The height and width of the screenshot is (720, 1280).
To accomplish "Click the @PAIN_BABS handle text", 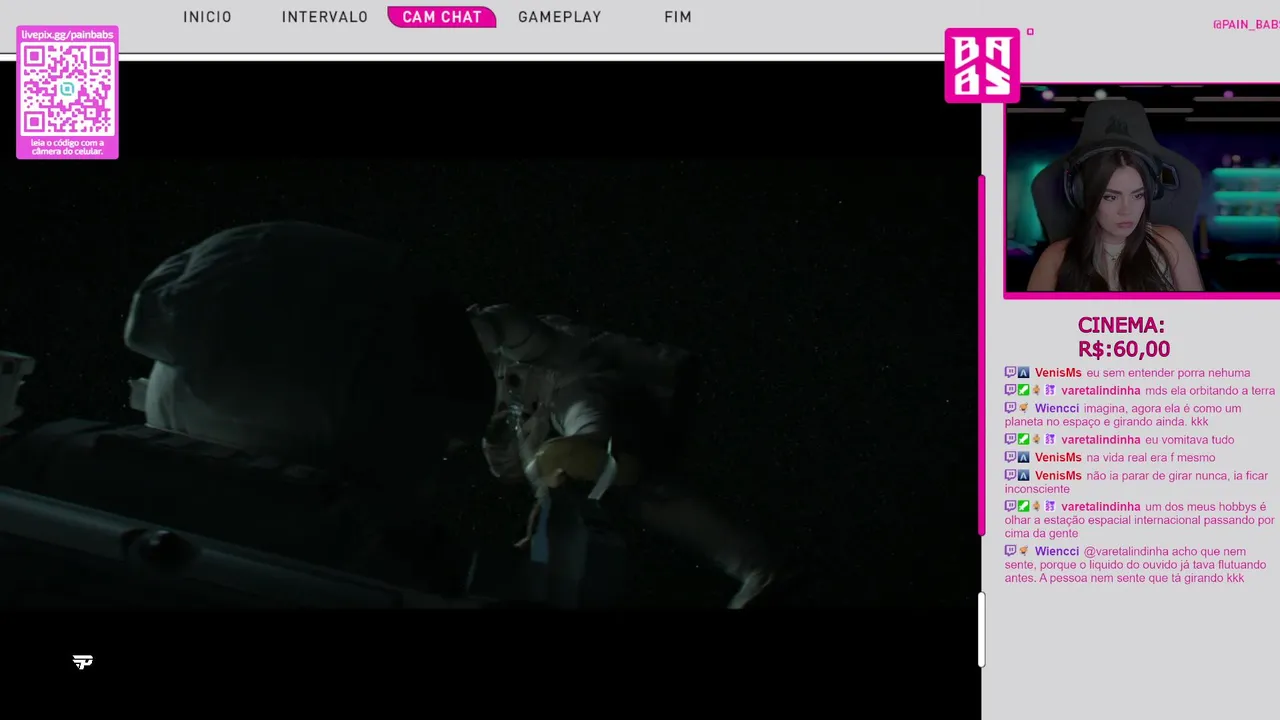I will click(1246, 24).
